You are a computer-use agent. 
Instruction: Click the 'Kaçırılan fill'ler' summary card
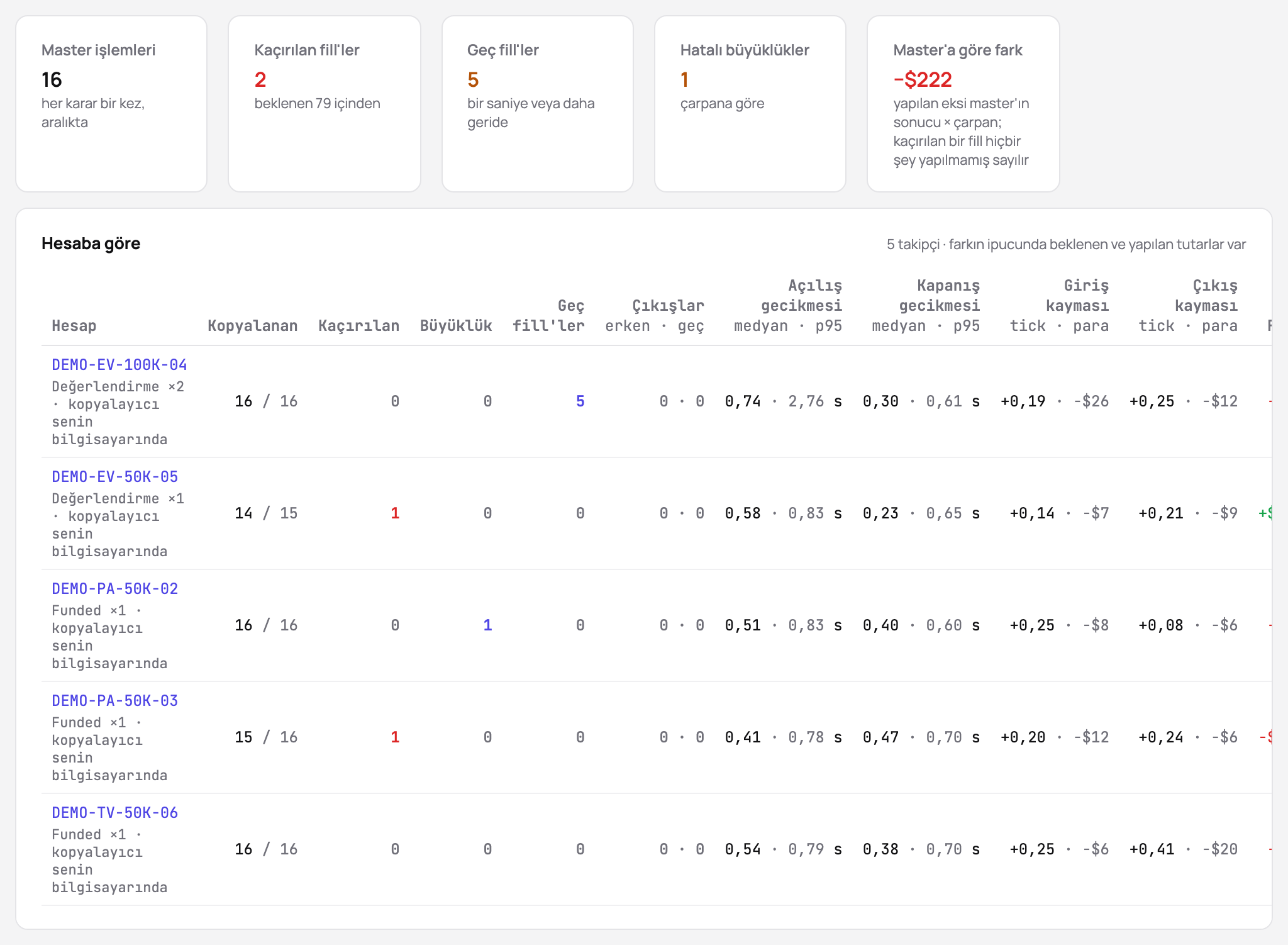[325, 104]
